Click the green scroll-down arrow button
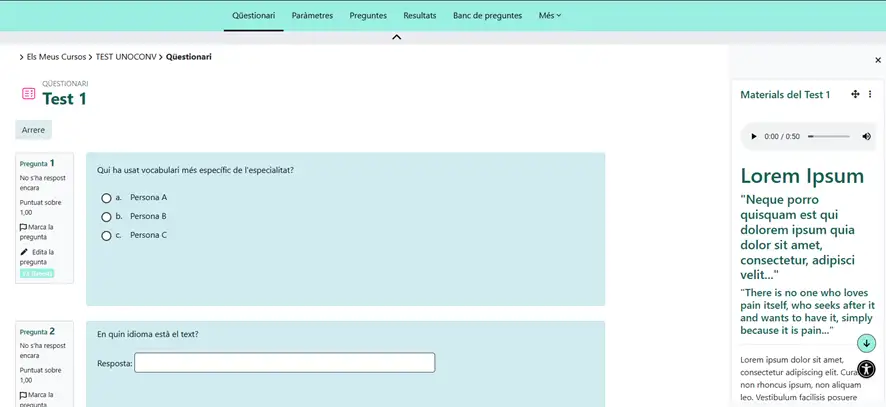Image resolution: width=886 pixels, height=407 pixels. [866, 343]
